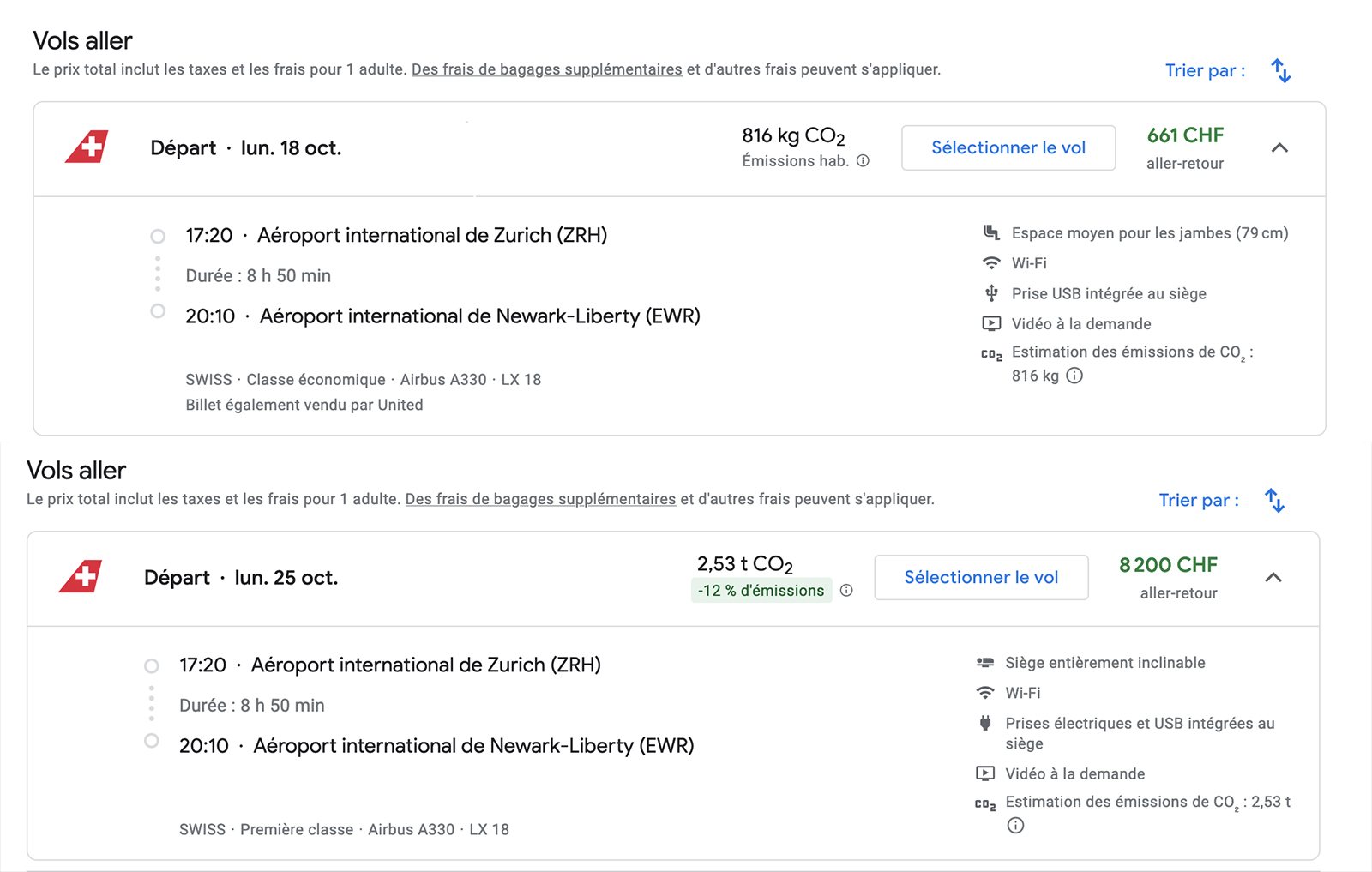
Task: Open Trier par sorting in upper section
Action: (x=1205, y=70)
